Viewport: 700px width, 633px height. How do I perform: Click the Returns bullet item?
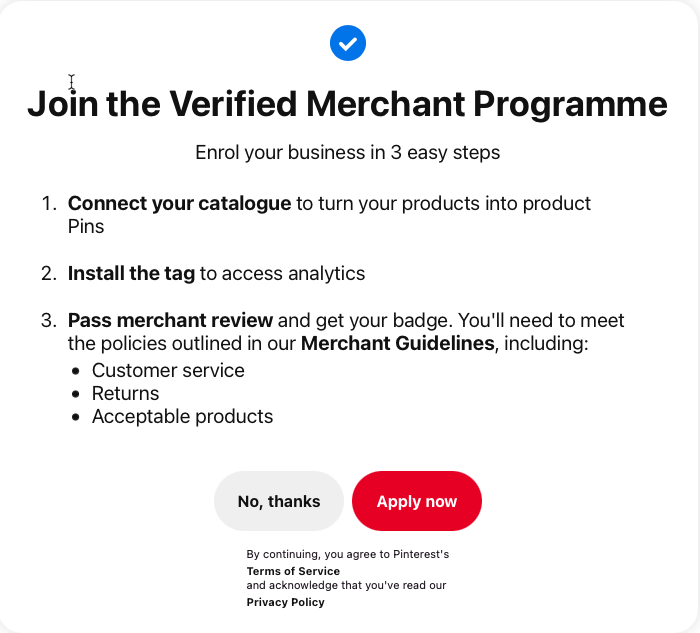click(x=125, y=394)
